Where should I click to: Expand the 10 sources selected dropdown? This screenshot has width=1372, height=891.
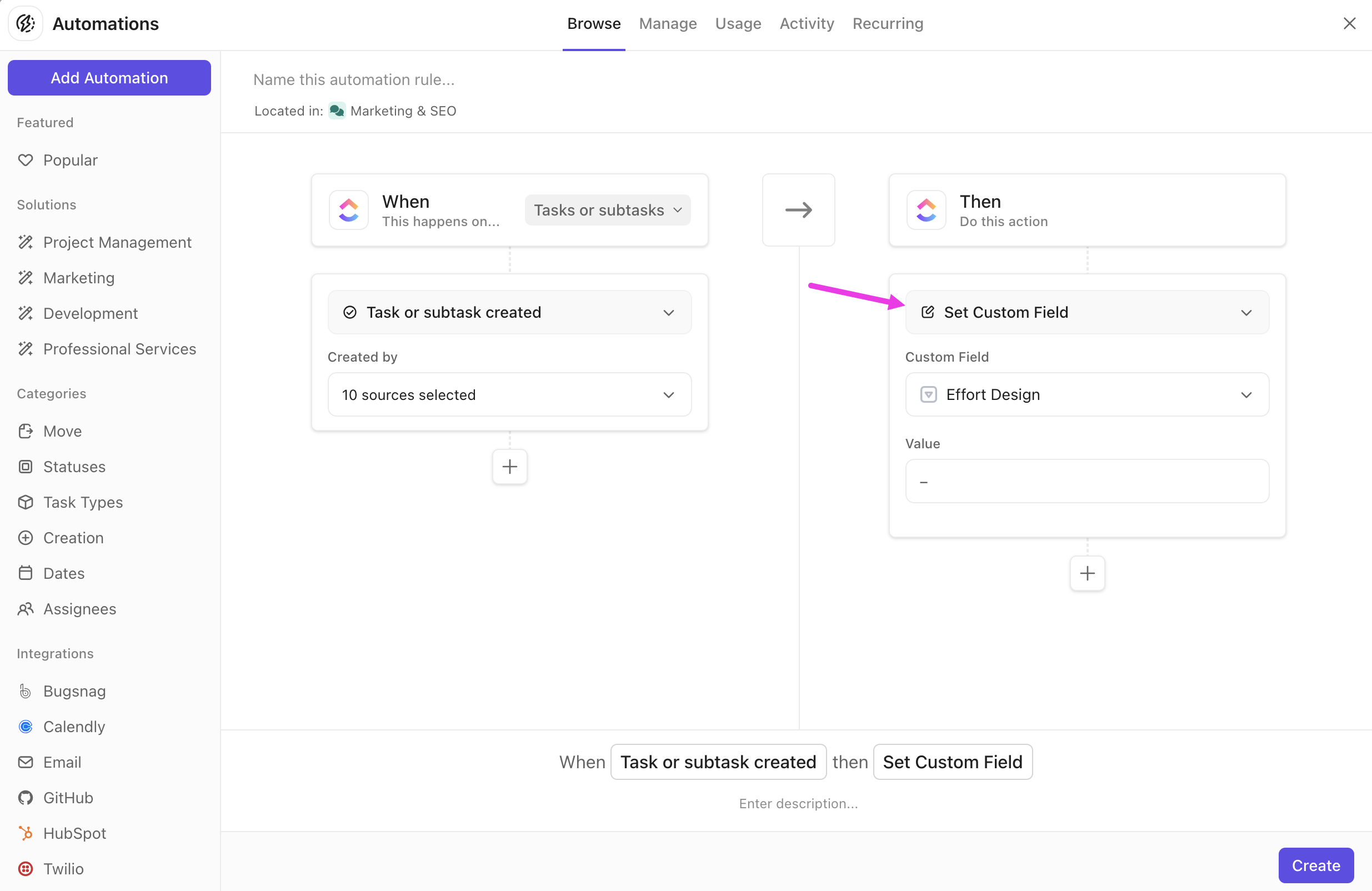509,395
